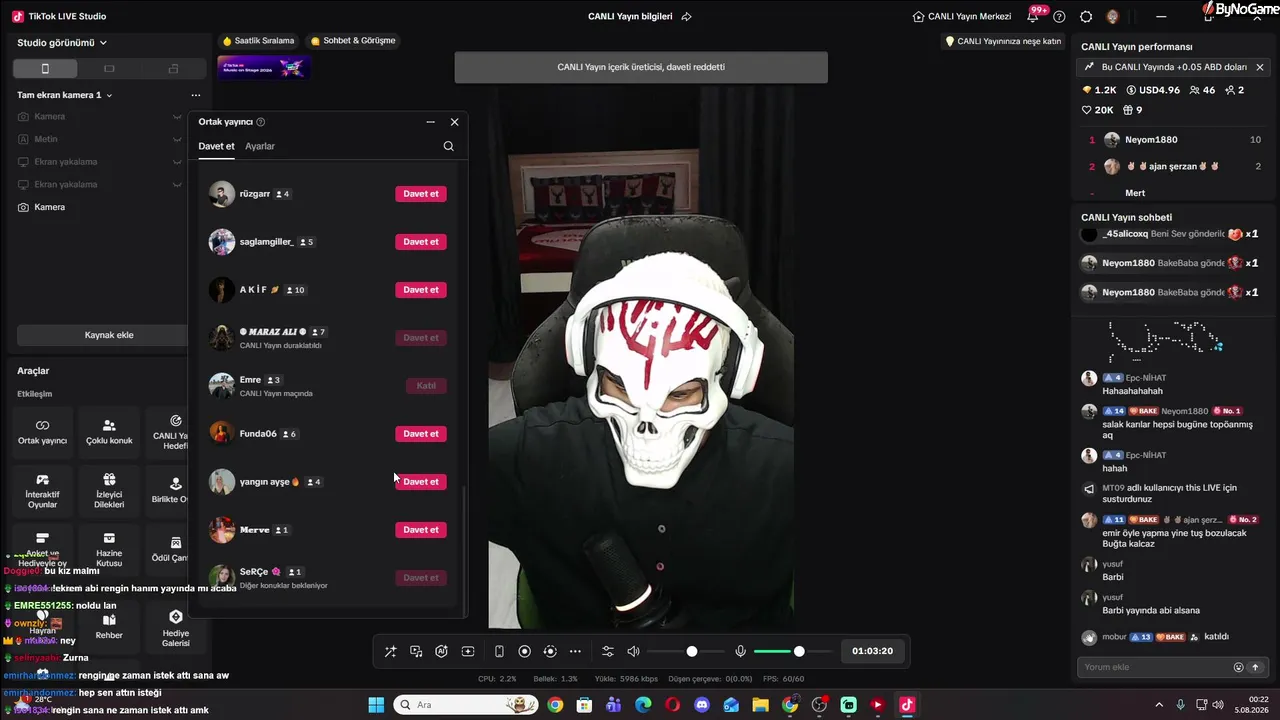Click the magic wand effects icon
This screenshot has height=720, width=1280.
pyautogui.click(x=390, y=651)
